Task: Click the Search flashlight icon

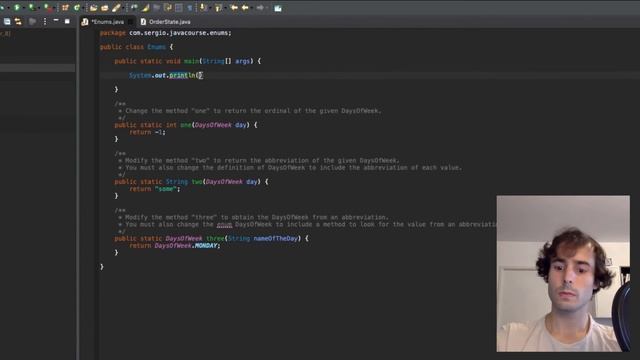Action: [x=116, y=8]
